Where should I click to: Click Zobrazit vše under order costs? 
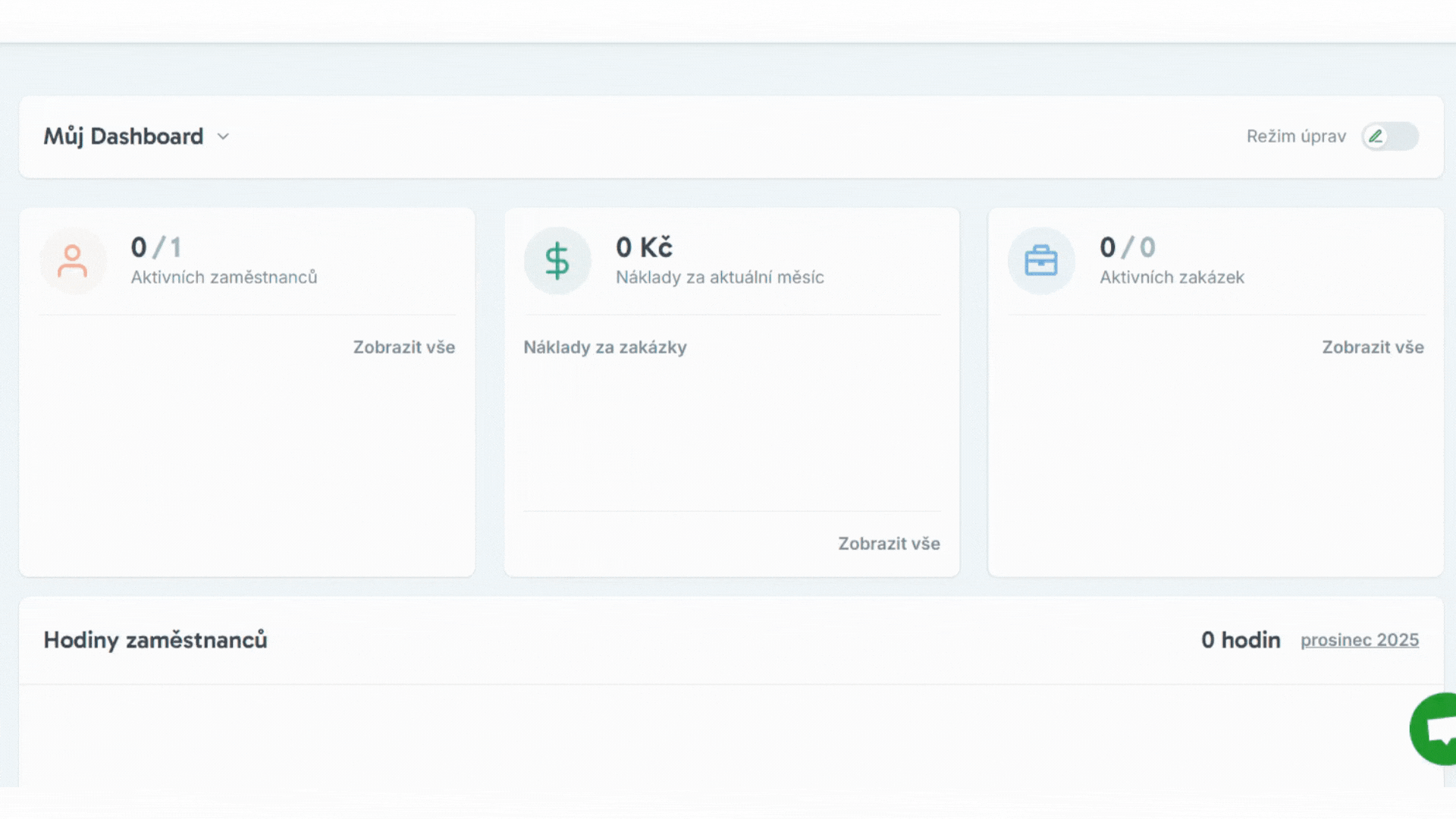[x=889, y=544]
